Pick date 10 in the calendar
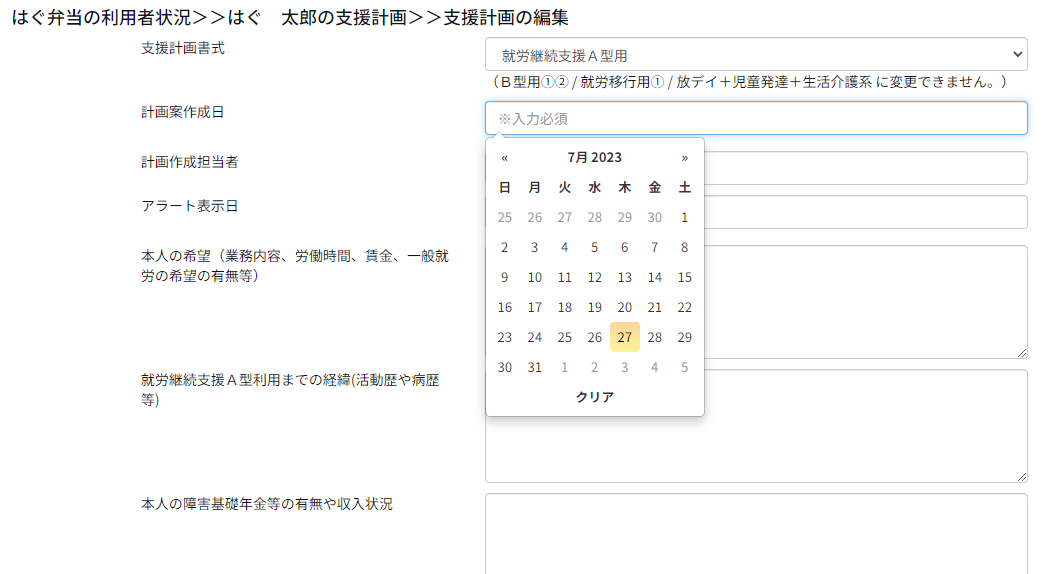The width and height of the screenshot is (1052, 574). pyautogui.click(x=535, y=278)
